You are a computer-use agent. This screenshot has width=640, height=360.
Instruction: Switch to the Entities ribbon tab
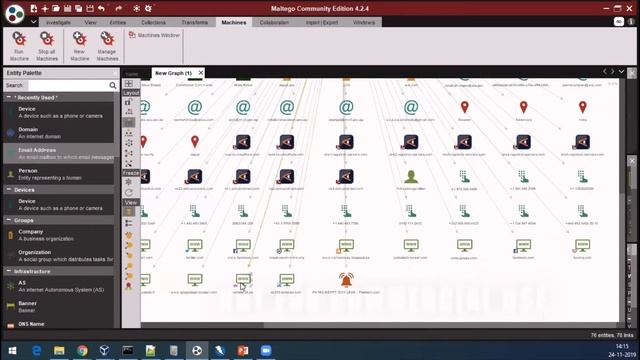[x=118, y=22]
